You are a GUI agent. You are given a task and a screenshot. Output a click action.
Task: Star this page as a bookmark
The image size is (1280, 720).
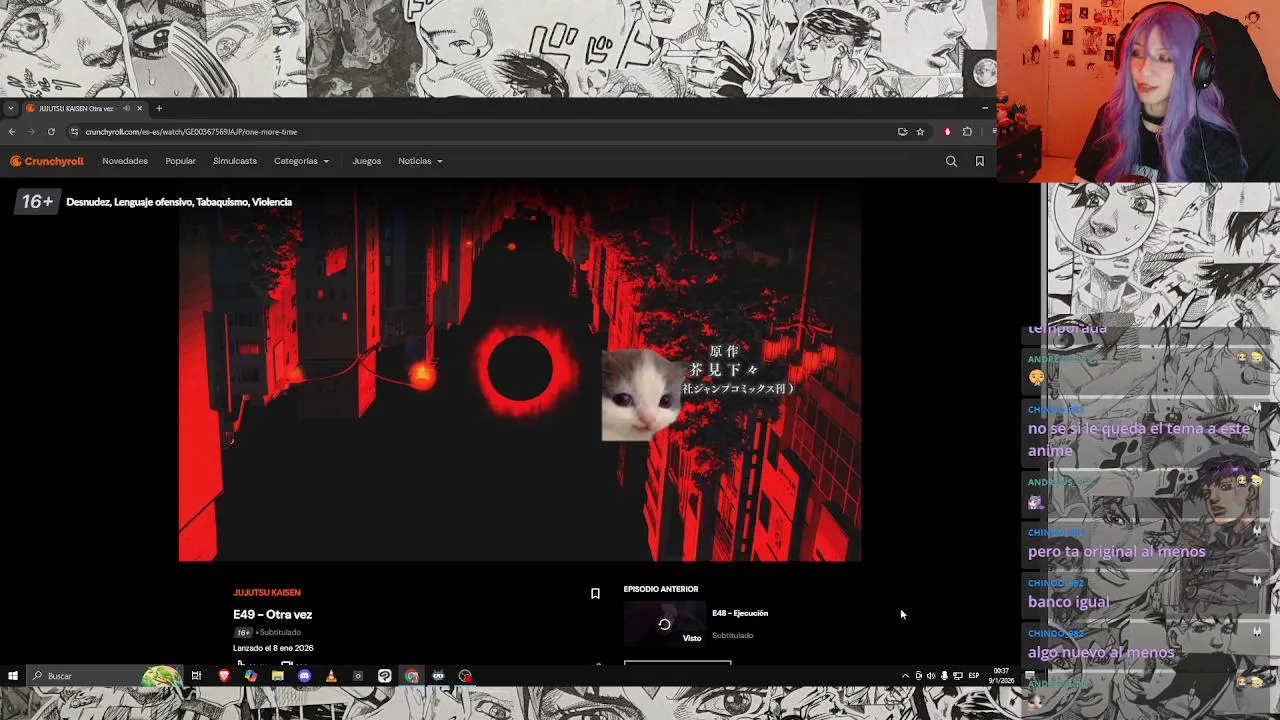tap(920, 132)
